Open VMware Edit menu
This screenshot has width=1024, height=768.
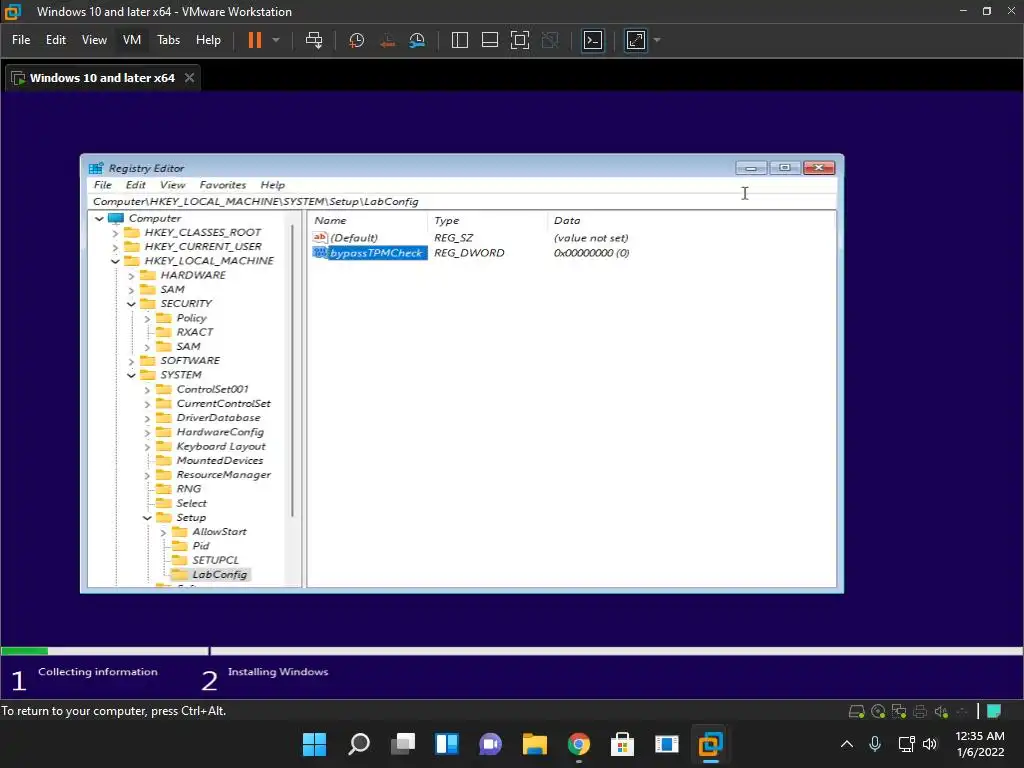pyautogui.click(x=56, y=40)
